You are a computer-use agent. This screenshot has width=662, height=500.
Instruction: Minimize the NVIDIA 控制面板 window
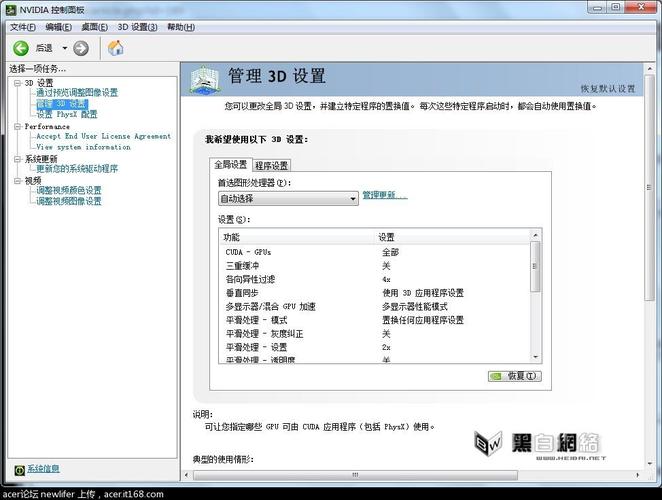pos(597,7)
